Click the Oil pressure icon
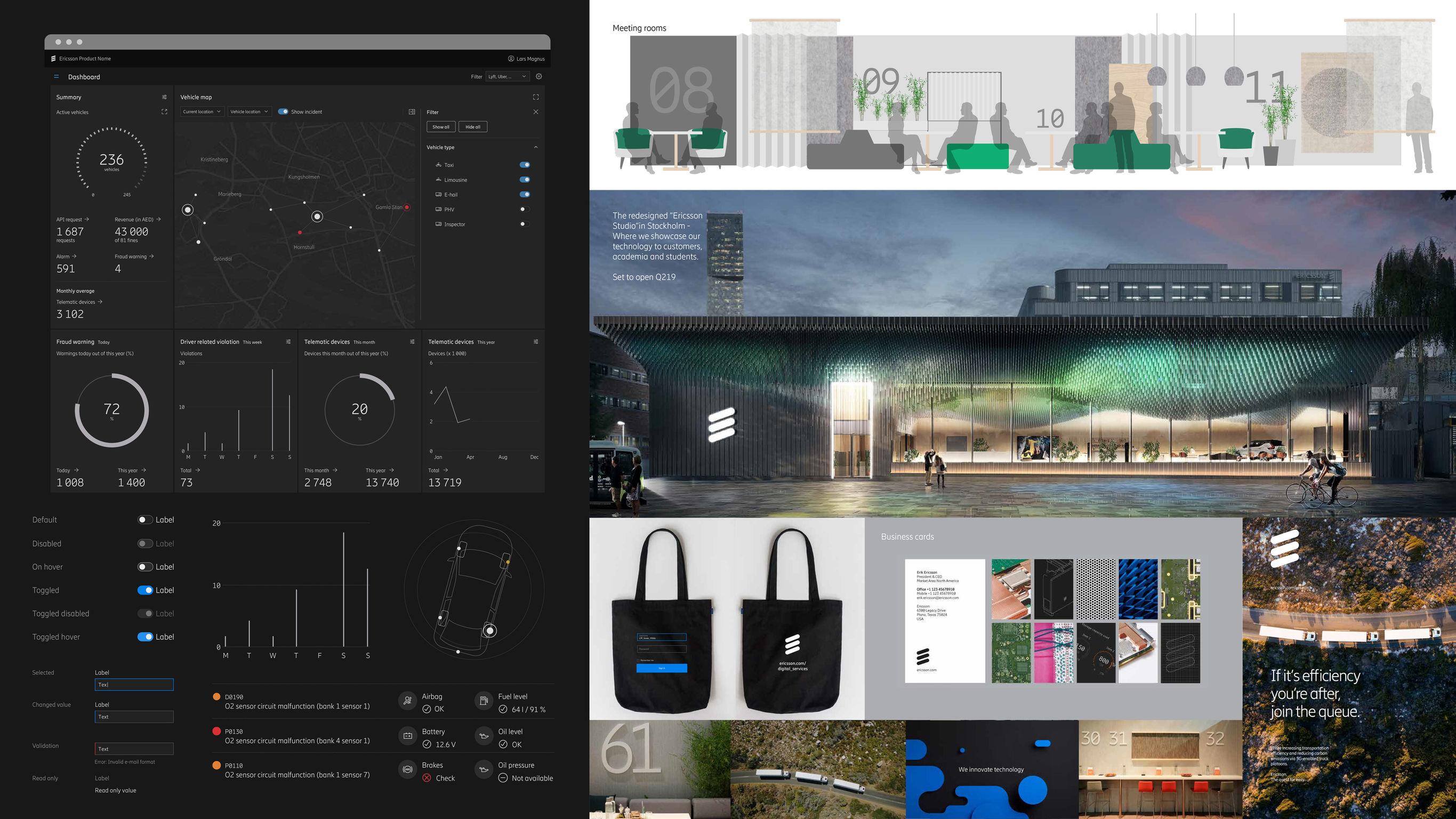The width and height of the screenshot is (1456, 819). click(484, 769)
